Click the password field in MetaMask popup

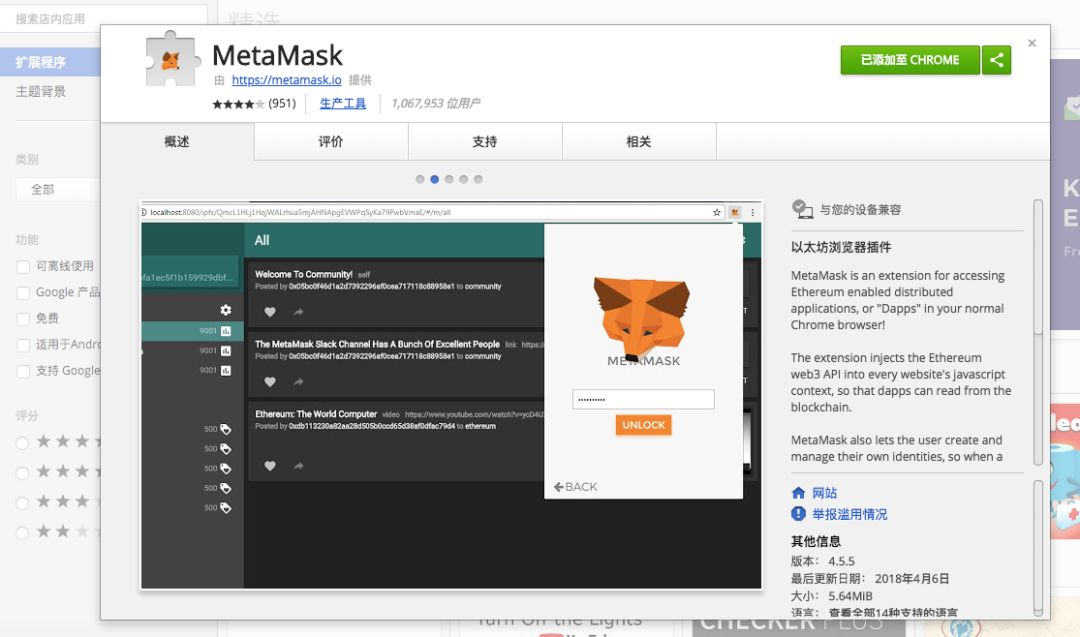point(643,399)
